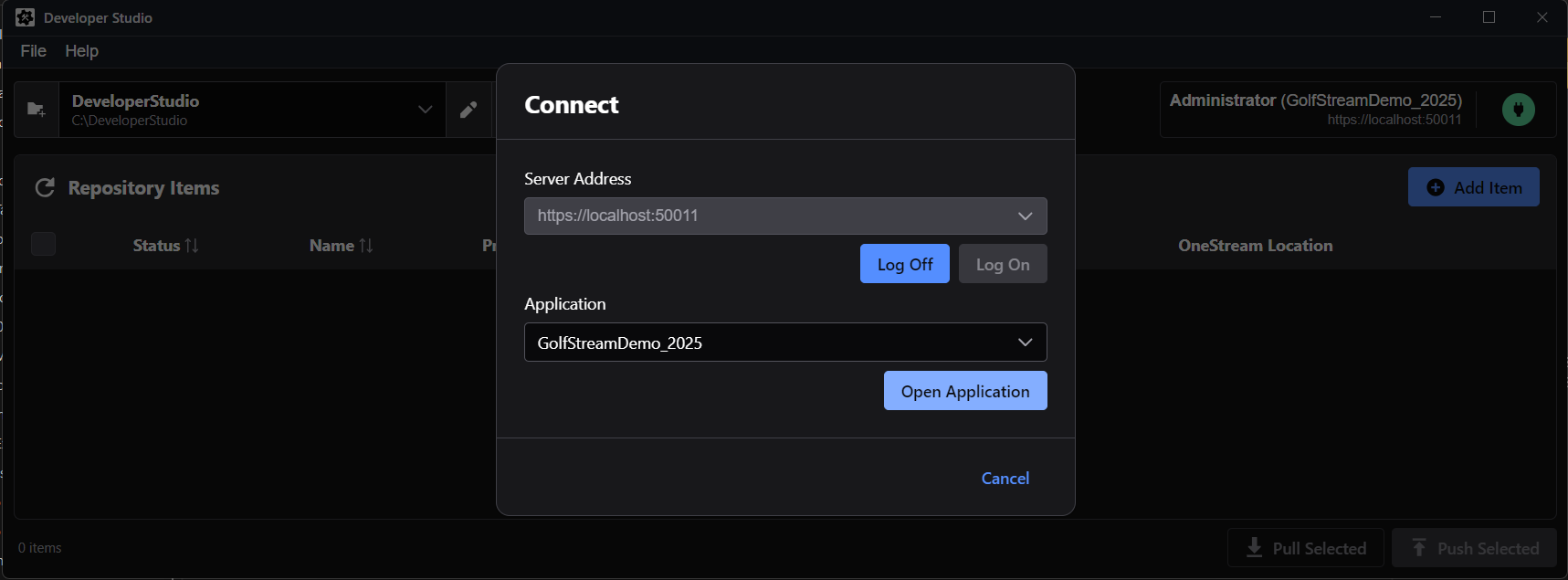Maximize the Developer Studio window
This screenshot has width=1568, height=580.
[1489, 17]
